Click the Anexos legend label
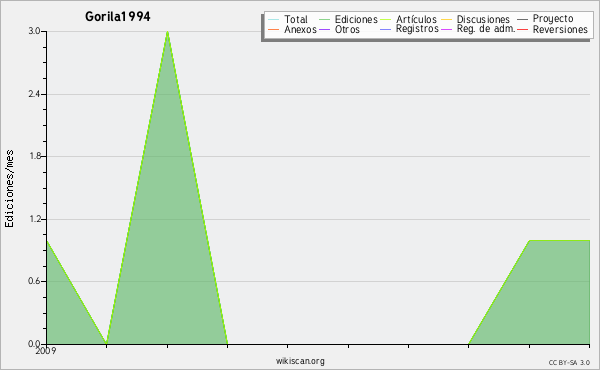600x370 pixels. point(300,29)
